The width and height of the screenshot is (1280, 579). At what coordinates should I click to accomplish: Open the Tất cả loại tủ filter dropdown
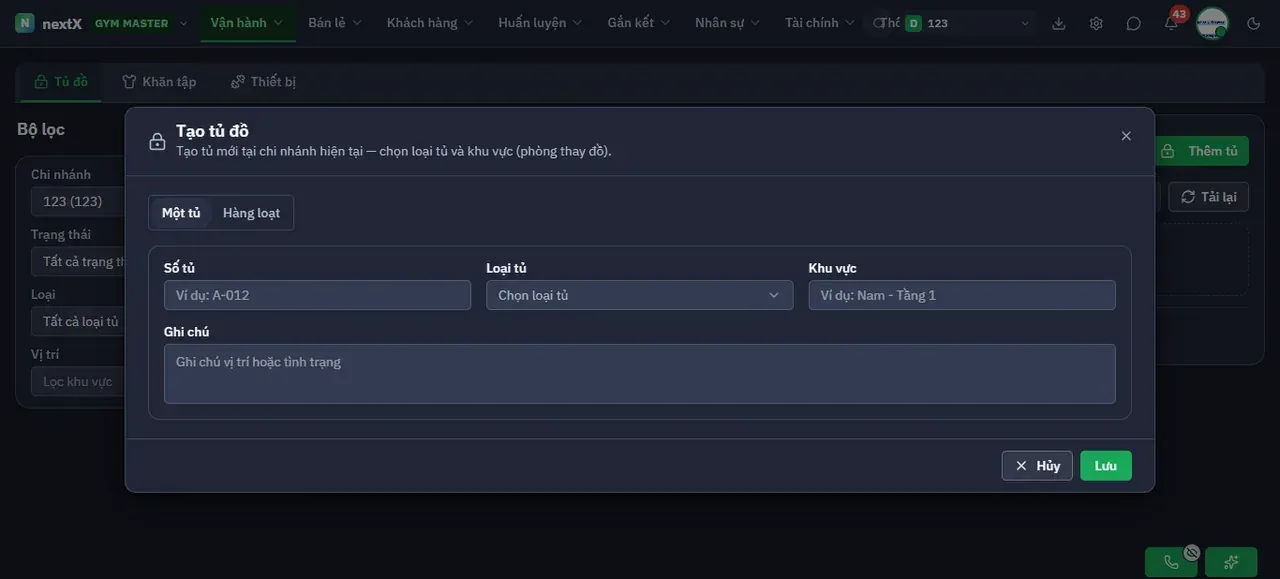click(x=78, y=322)
